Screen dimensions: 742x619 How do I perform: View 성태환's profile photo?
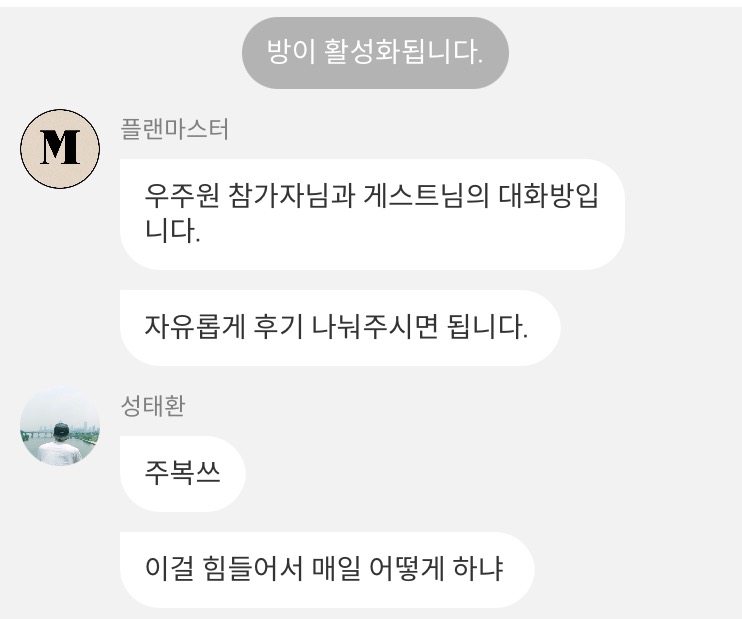click(60, 426)
